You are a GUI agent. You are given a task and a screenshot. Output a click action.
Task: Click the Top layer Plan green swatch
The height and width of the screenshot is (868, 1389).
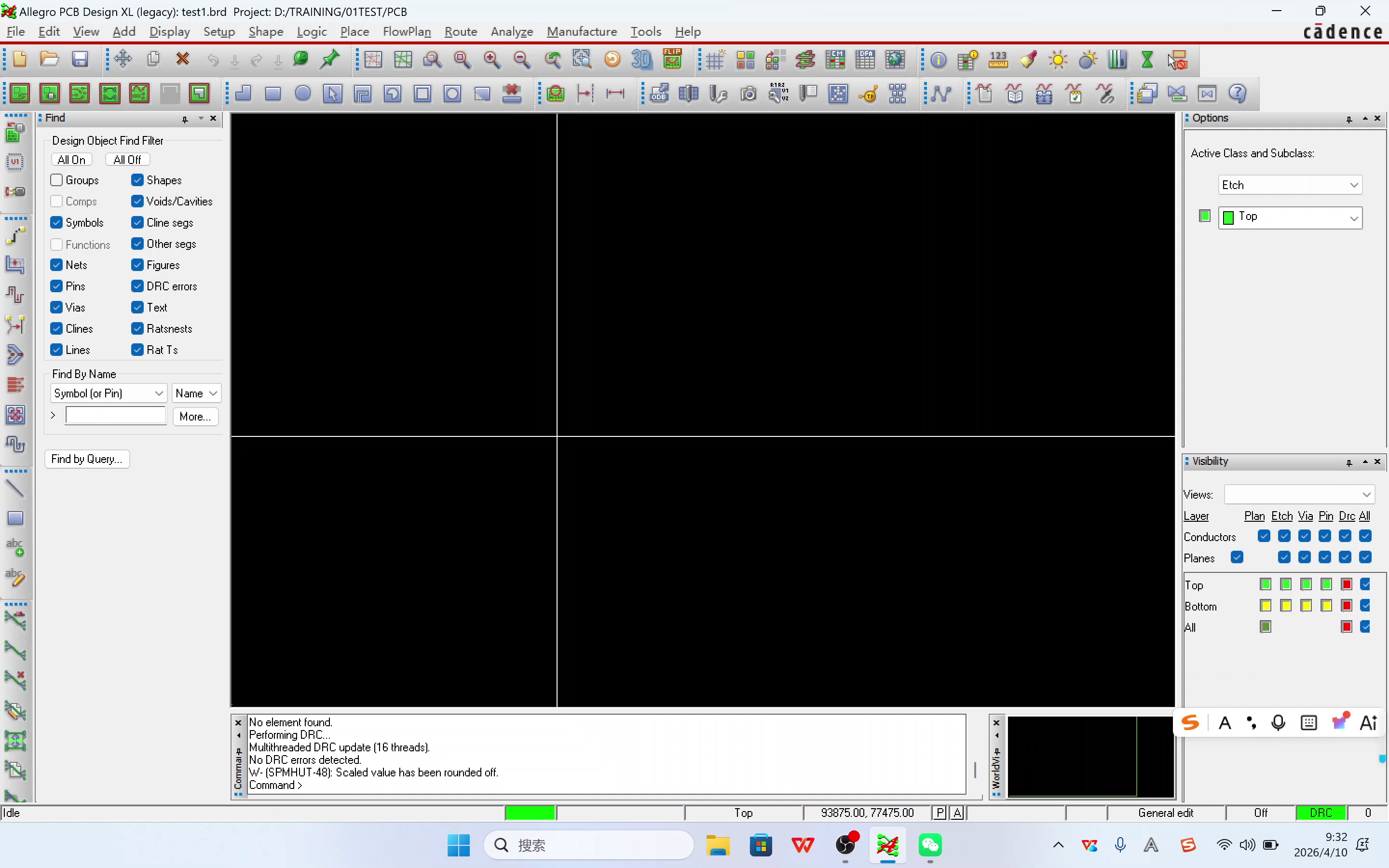(1265, 584)
